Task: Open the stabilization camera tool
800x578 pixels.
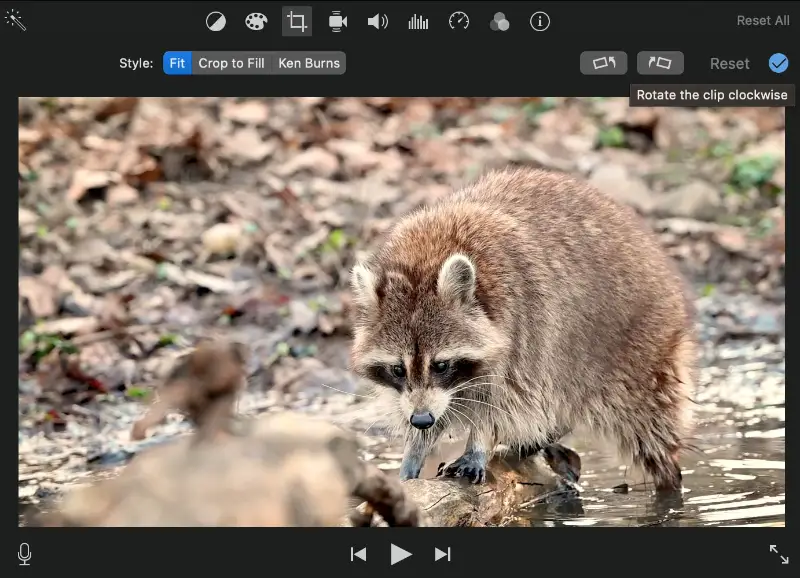Action: (337, 21)
